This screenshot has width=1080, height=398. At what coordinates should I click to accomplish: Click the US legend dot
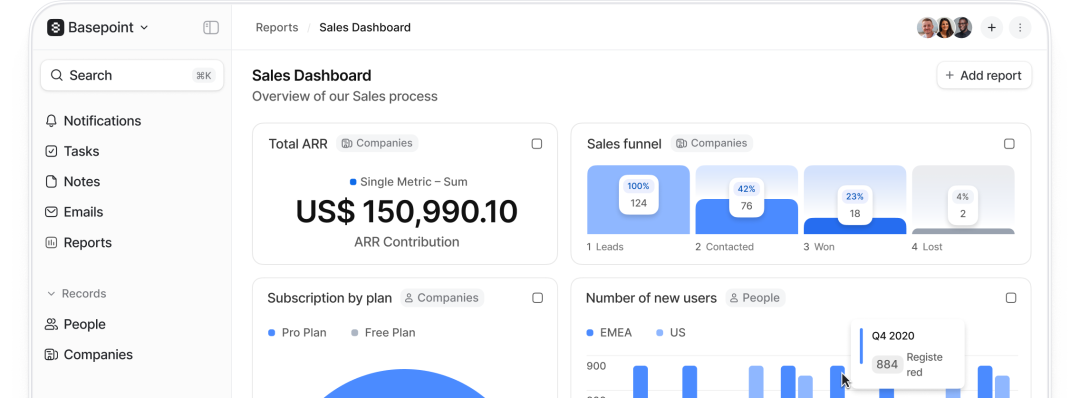pyautogui.click(x=660, y=333)
